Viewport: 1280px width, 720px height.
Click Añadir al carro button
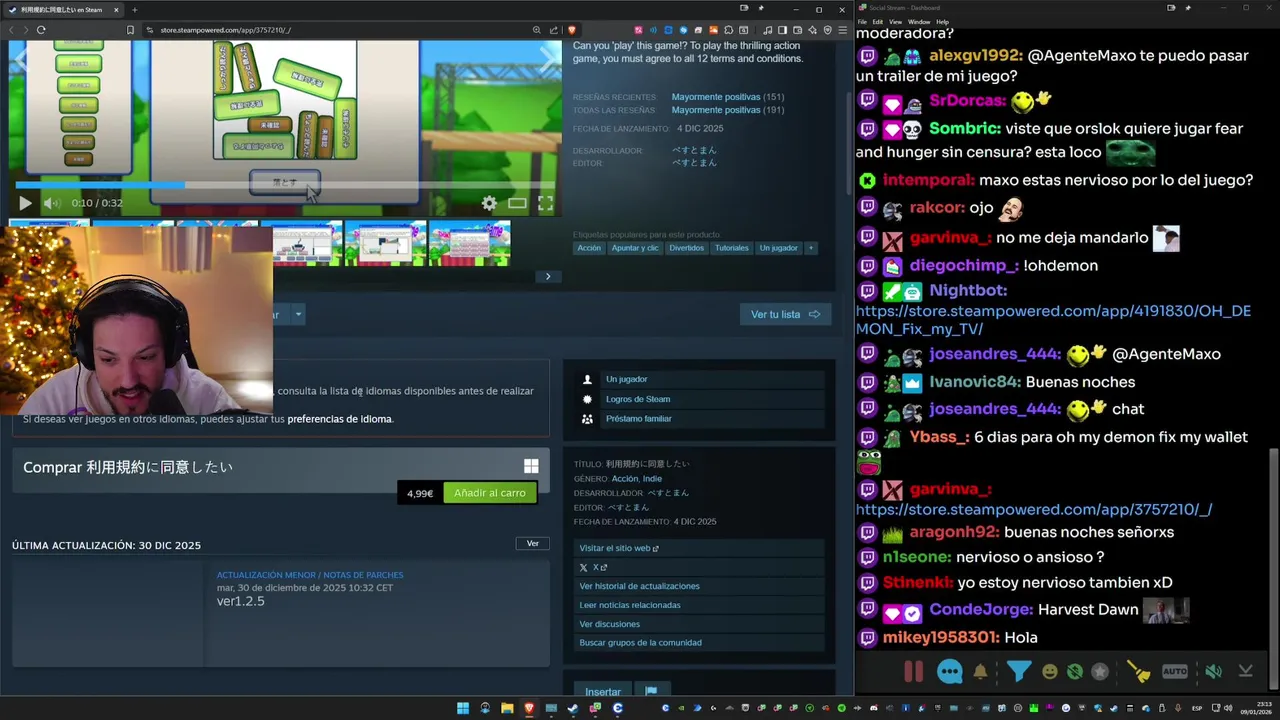[490, 493]
